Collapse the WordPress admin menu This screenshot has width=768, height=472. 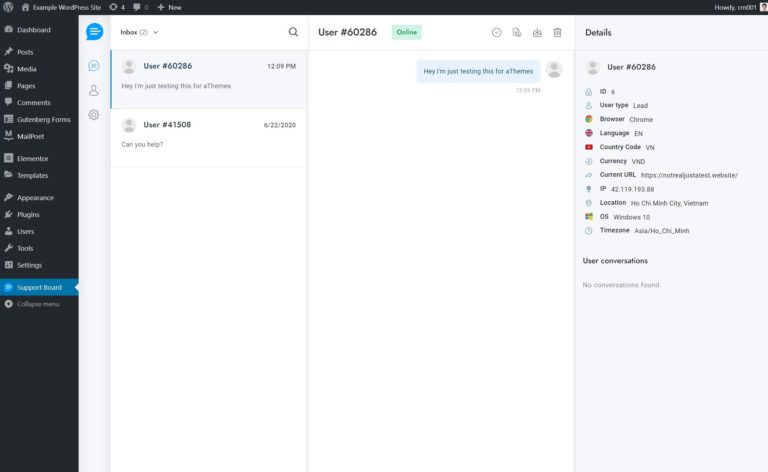[x=37, y=304]
